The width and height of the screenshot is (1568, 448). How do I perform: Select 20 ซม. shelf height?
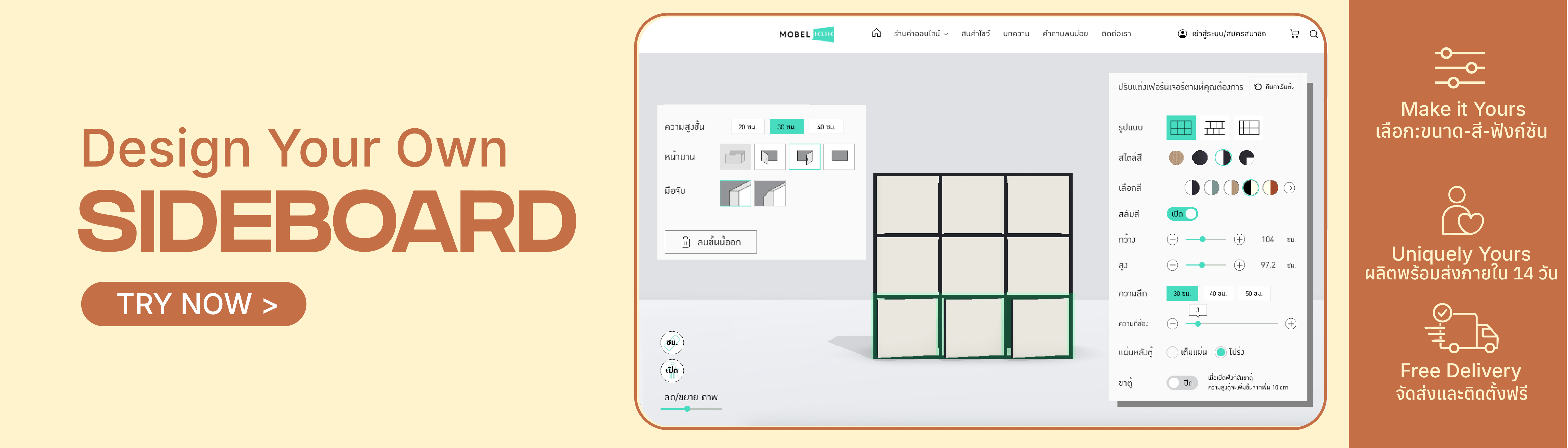(x=747, y=127)
